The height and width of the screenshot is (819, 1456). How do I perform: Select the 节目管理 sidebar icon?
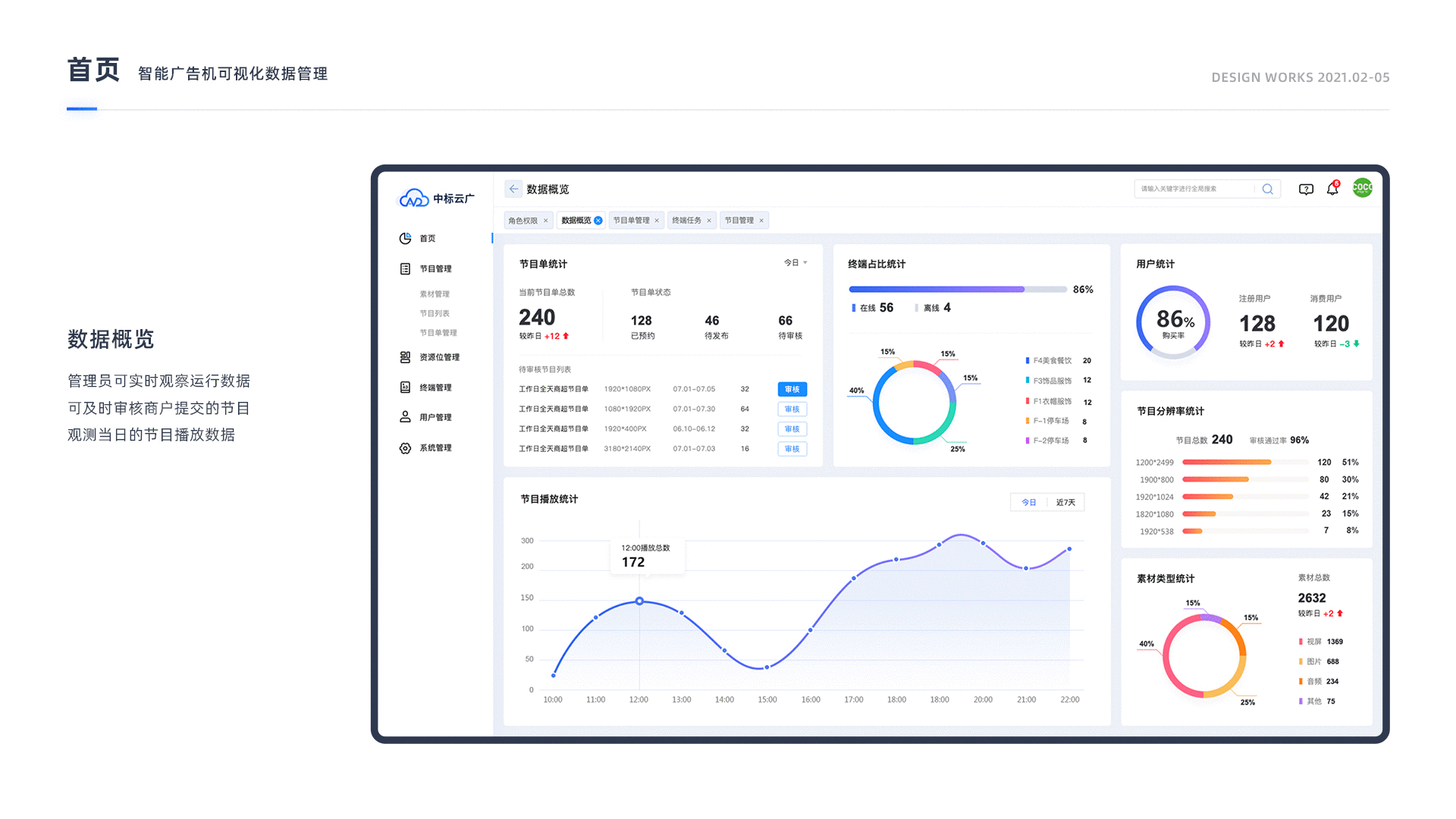click(x=406, y=268)
